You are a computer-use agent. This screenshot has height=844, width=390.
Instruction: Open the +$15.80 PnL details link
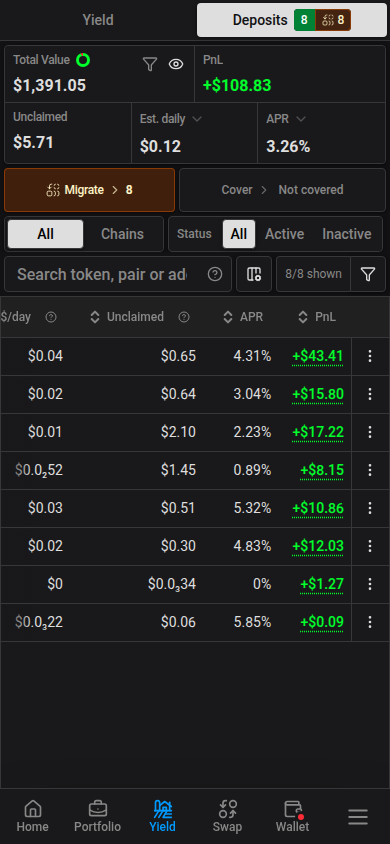317,394
